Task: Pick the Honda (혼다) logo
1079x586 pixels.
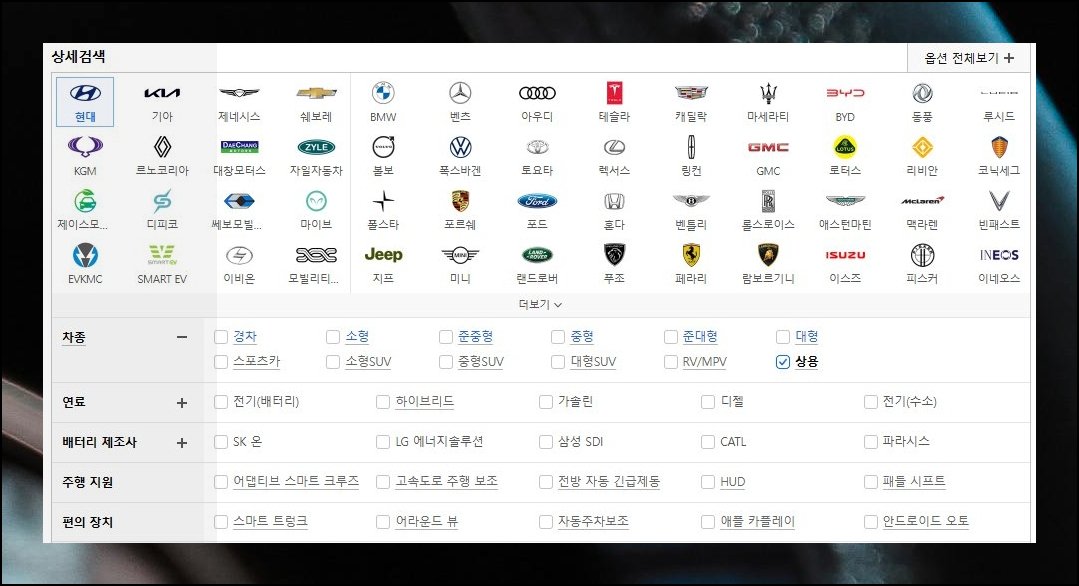Action: (615, 201)
